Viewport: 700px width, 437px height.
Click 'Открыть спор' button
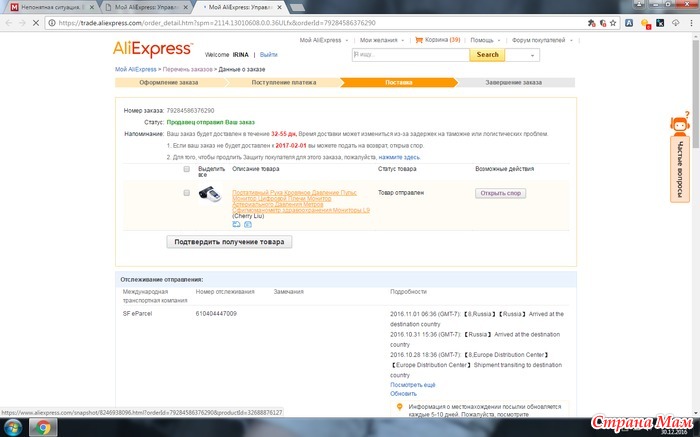[x=500, y=193]
